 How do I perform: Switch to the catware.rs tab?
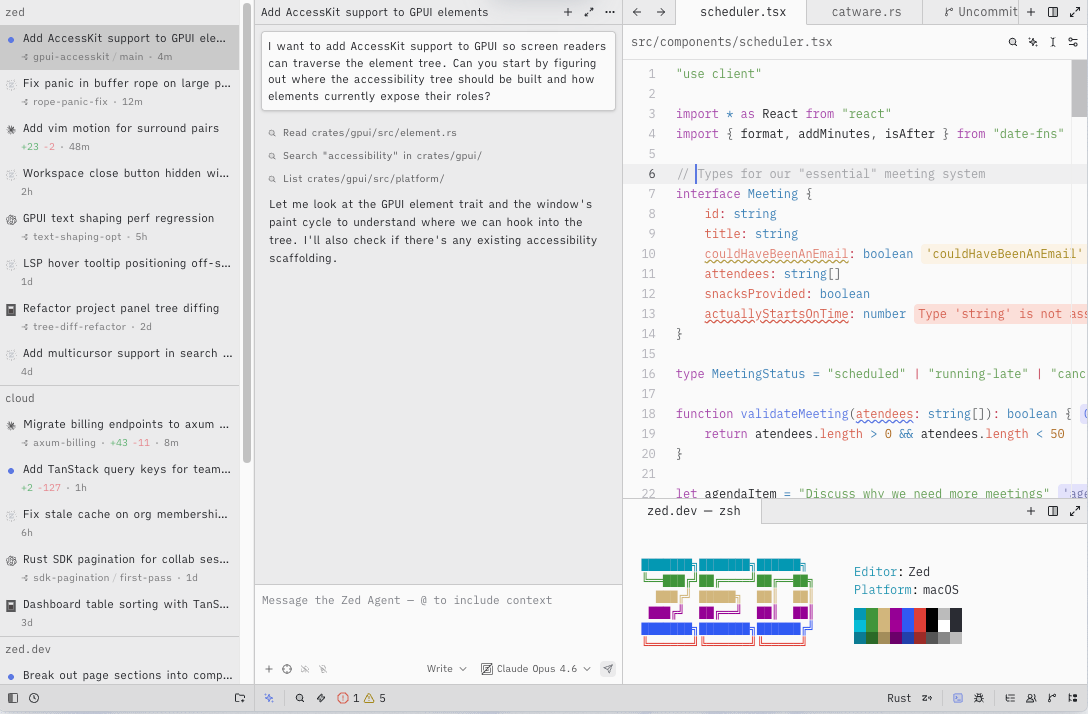coord(866,12)
